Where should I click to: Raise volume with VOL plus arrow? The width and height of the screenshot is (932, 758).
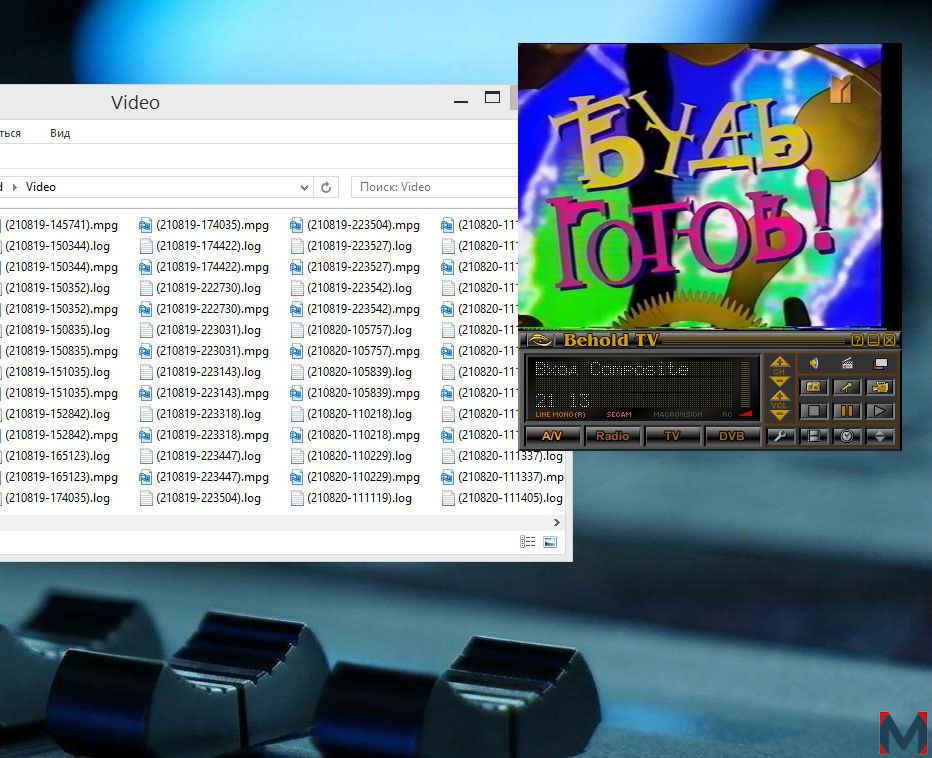[779, 395]
